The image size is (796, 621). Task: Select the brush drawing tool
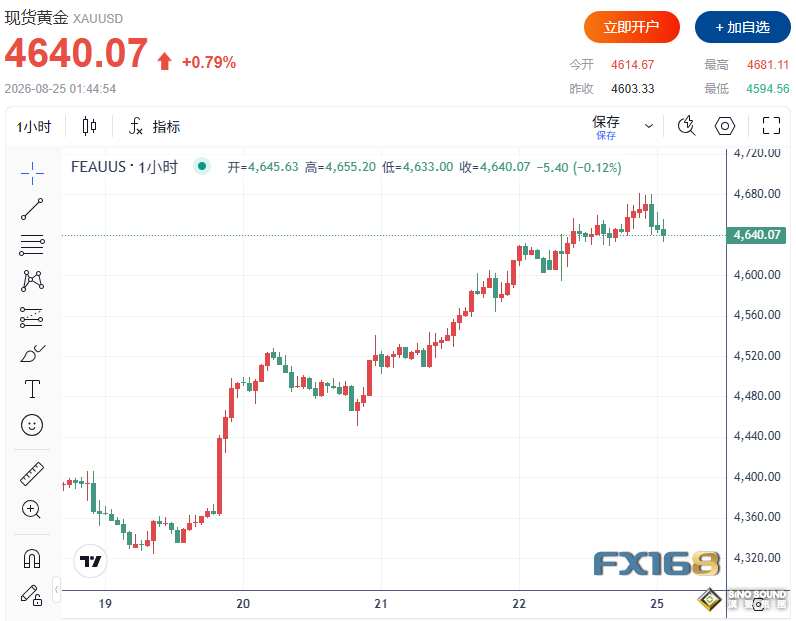[32, 353]
